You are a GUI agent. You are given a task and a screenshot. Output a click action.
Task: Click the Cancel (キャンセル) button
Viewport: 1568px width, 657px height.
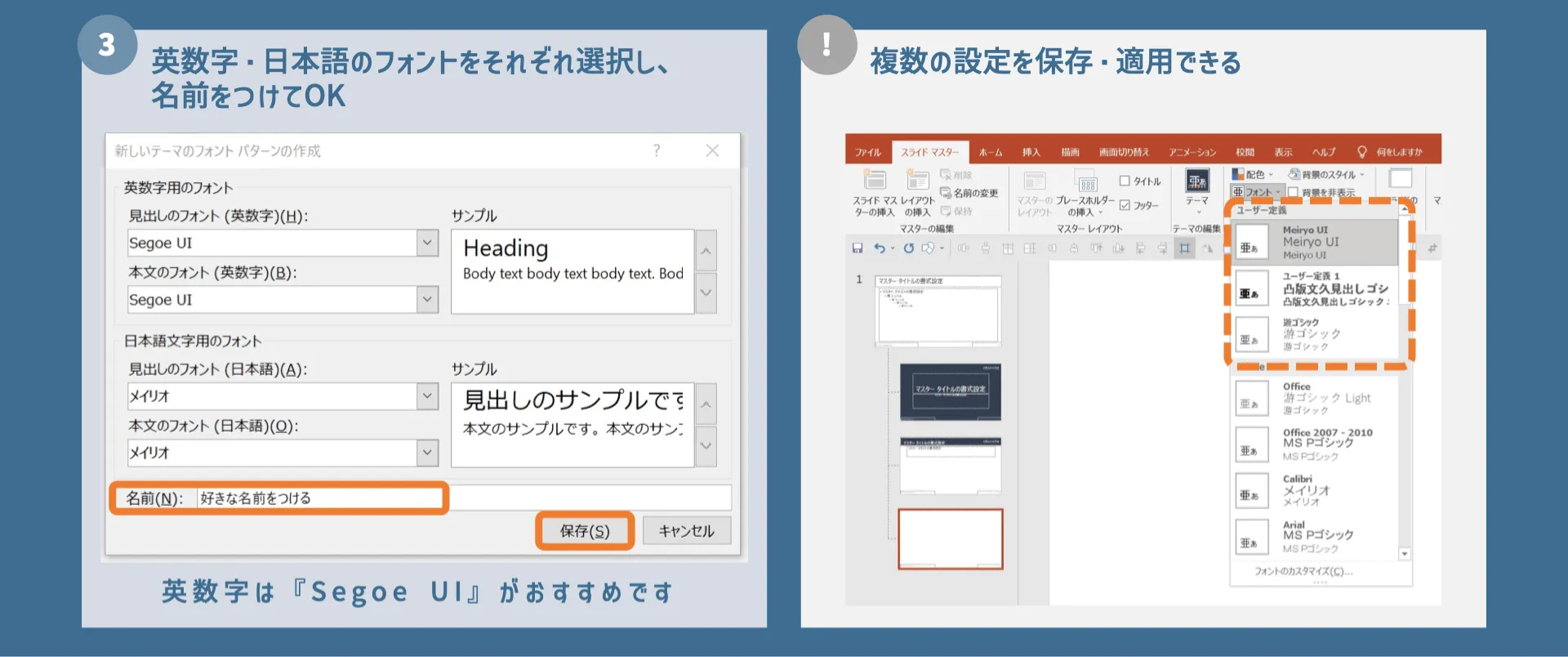click(x=686, y=531)
